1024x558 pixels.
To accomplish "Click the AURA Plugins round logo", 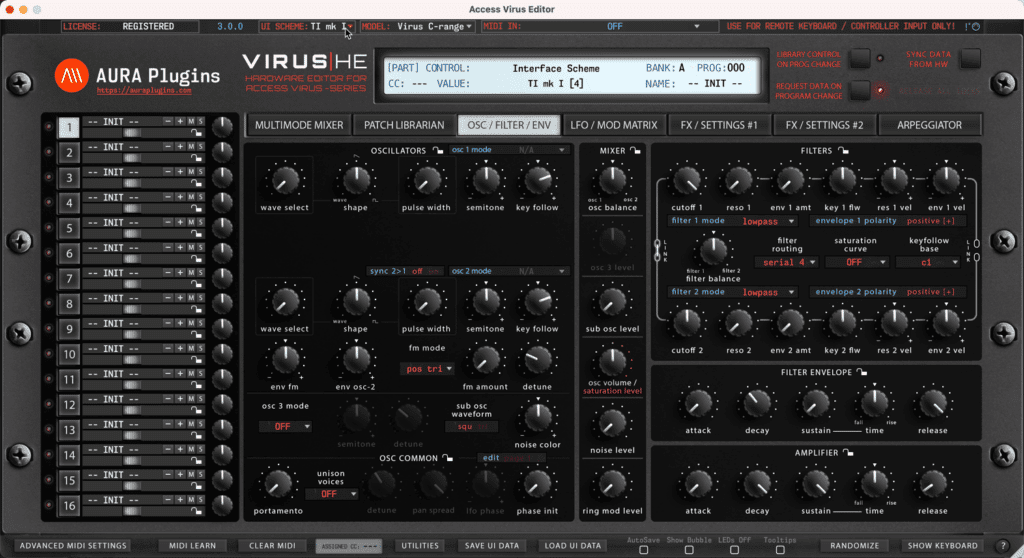I will (x=71, y=76).
